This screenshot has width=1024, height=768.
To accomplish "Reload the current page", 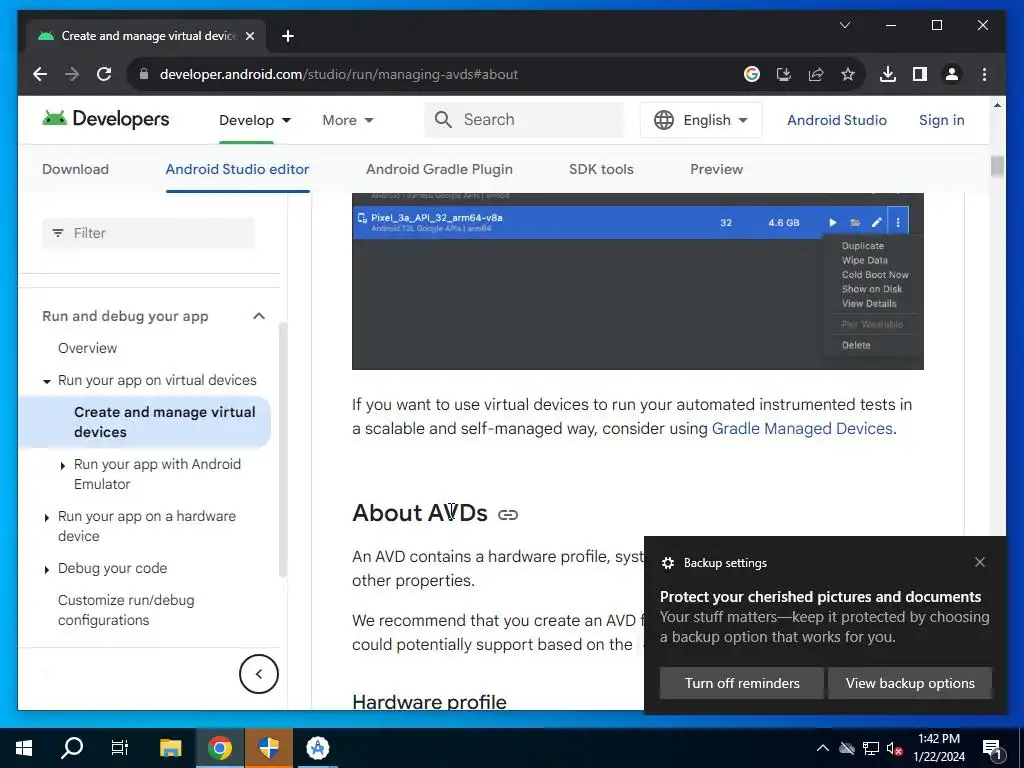I will point(104,74).
